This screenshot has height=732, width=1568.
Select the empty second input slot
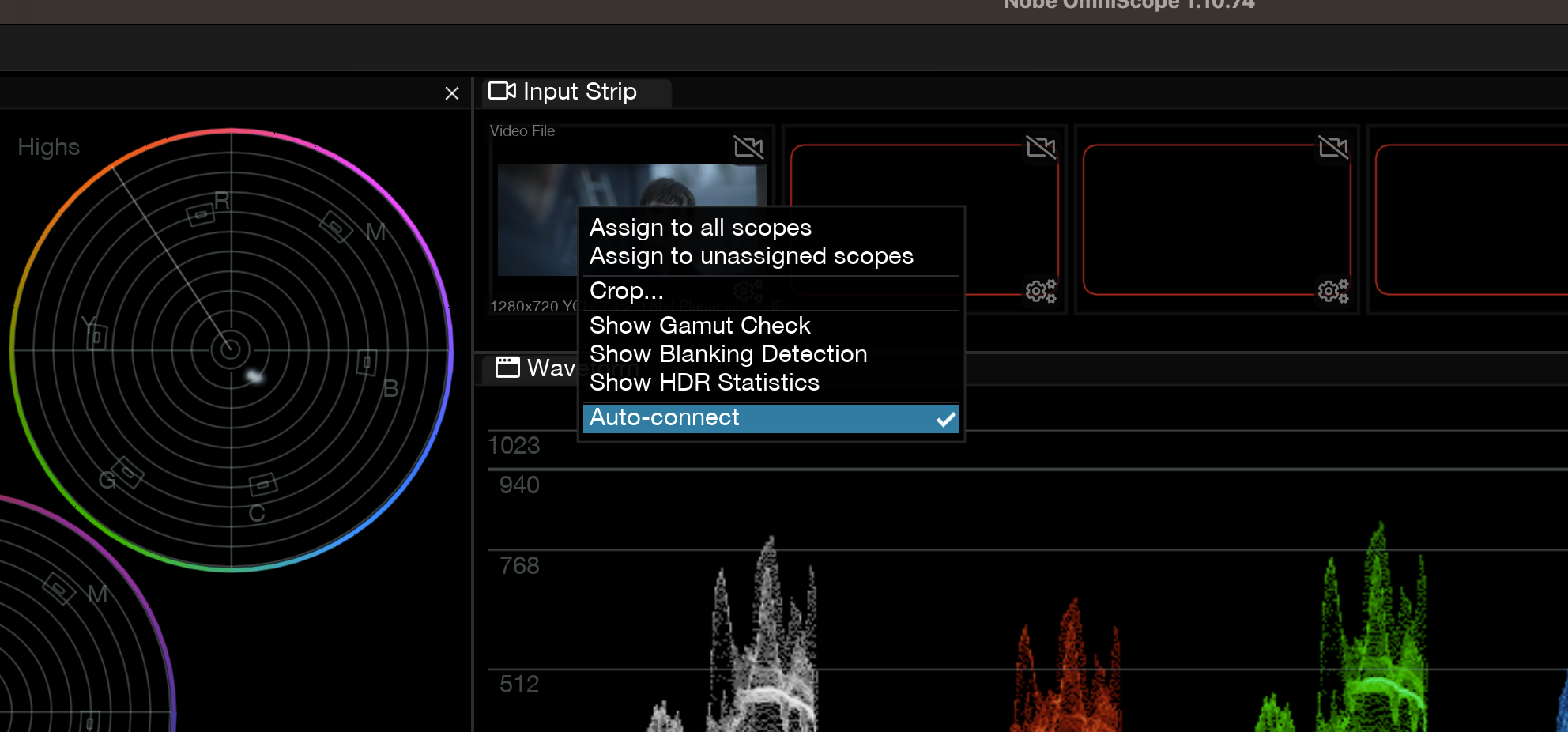[925, 220]
